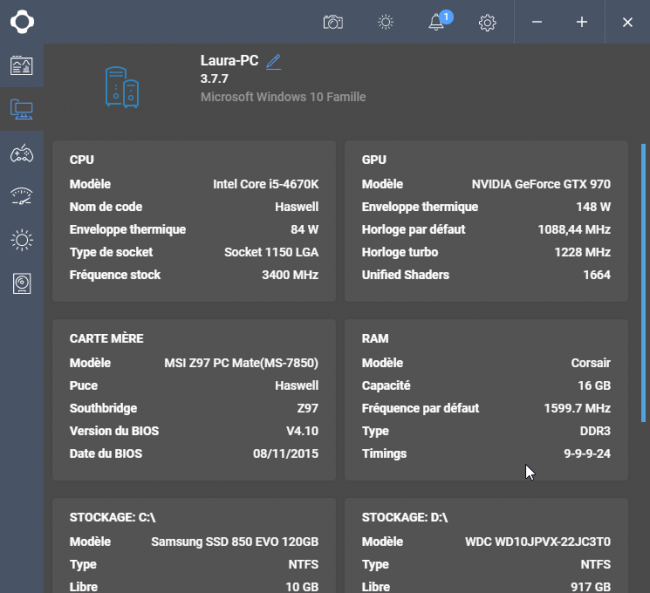The height and width of the screenshot is (593, 650).
Task: Click the CARTE MÈRE section heading
Action: pos(107,338)
